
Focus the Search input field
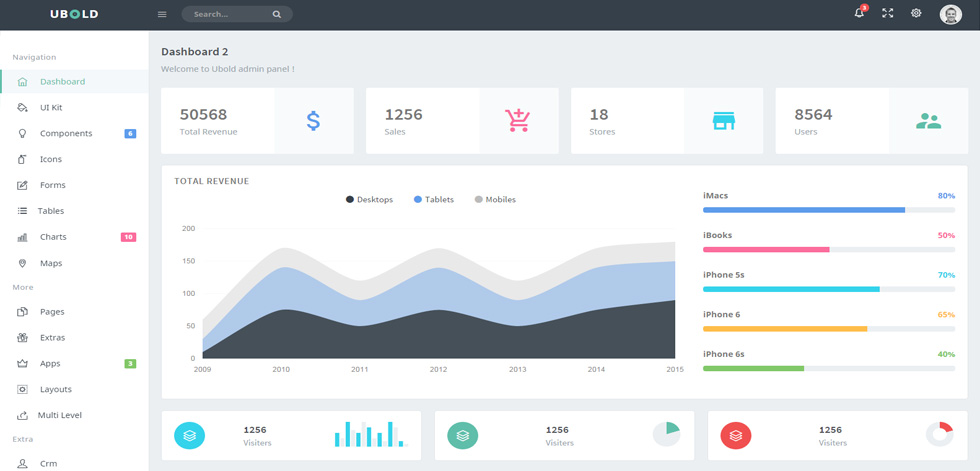pos(237,14)
